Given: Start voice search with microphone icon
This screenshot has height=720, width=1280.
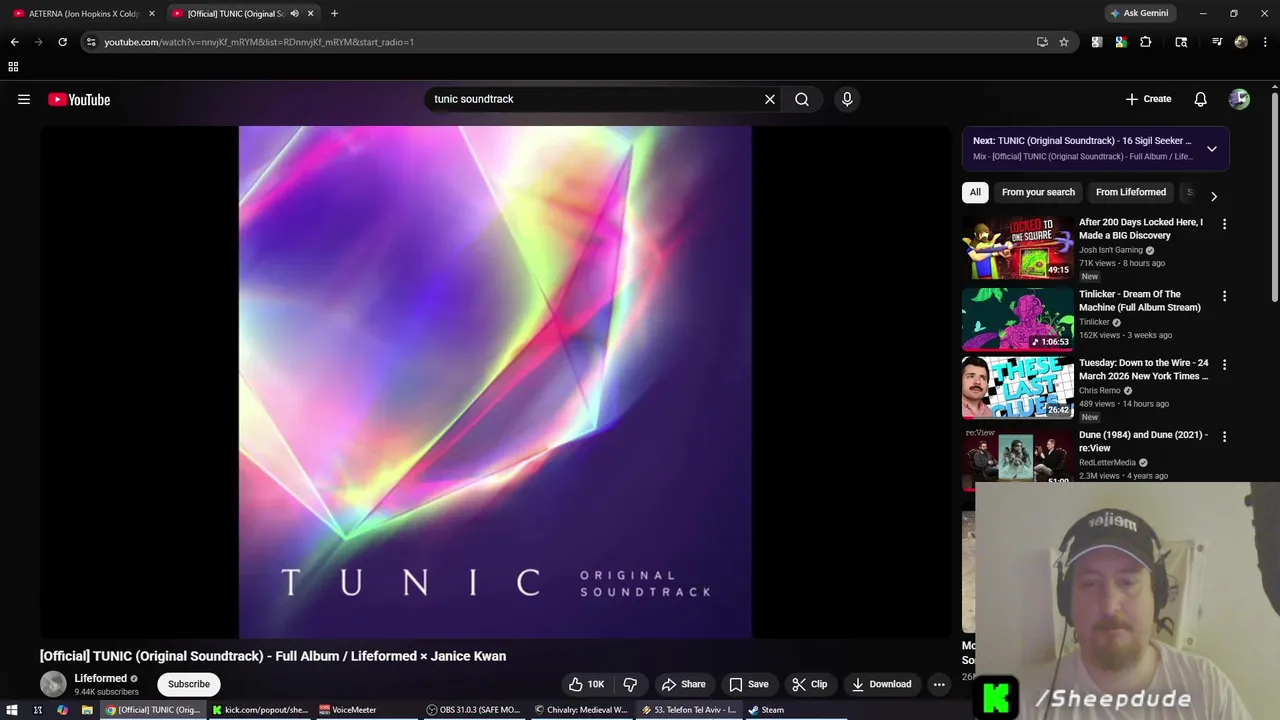Looking at the screenshot, I should 847,99.
